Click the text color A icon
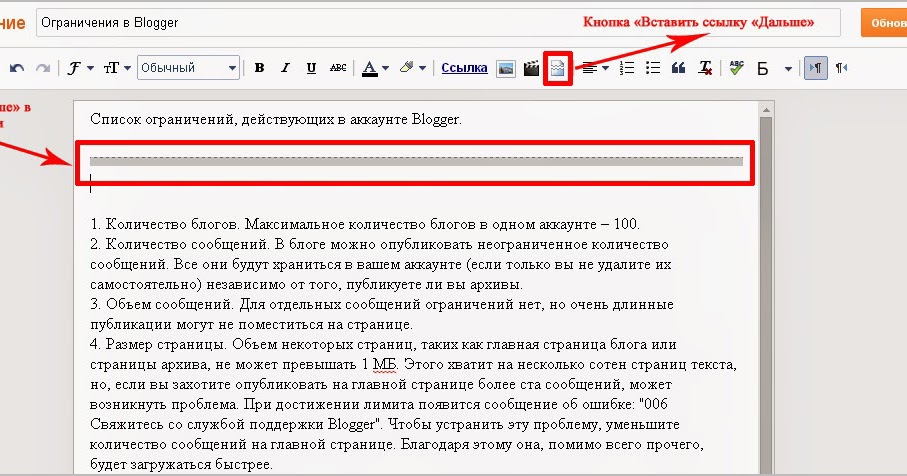 click(x=370, y=68)
